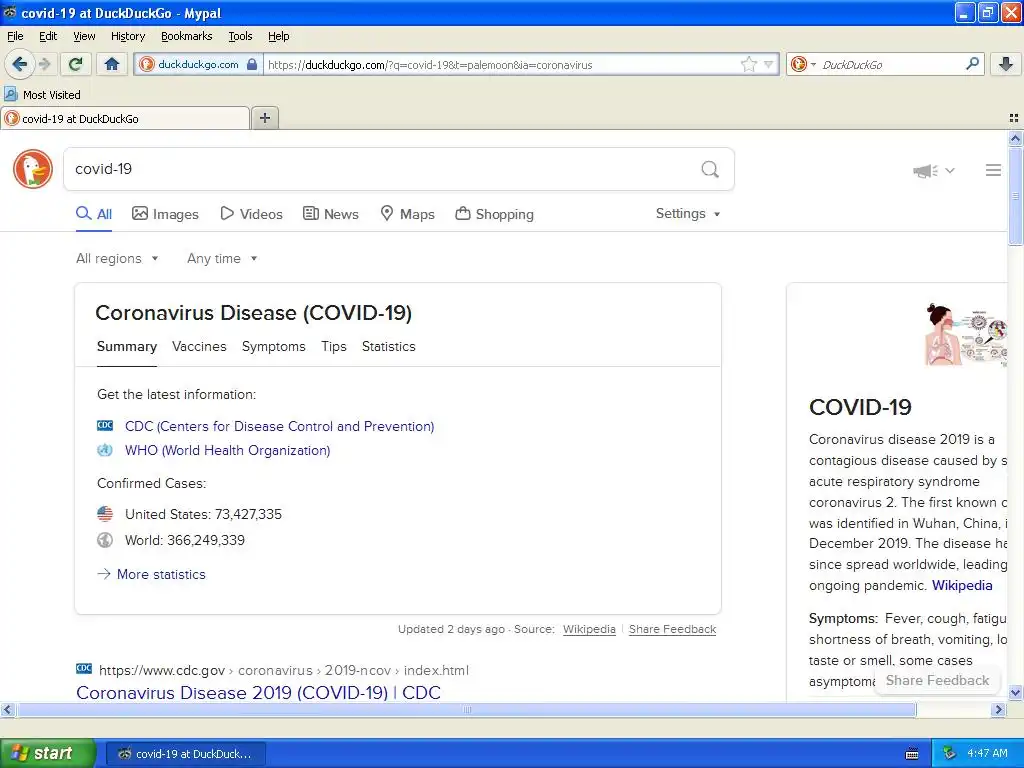The width and height of the screenshot is (1024, 768).
Task: Expand the Any time filter
Action: (222, 259)
